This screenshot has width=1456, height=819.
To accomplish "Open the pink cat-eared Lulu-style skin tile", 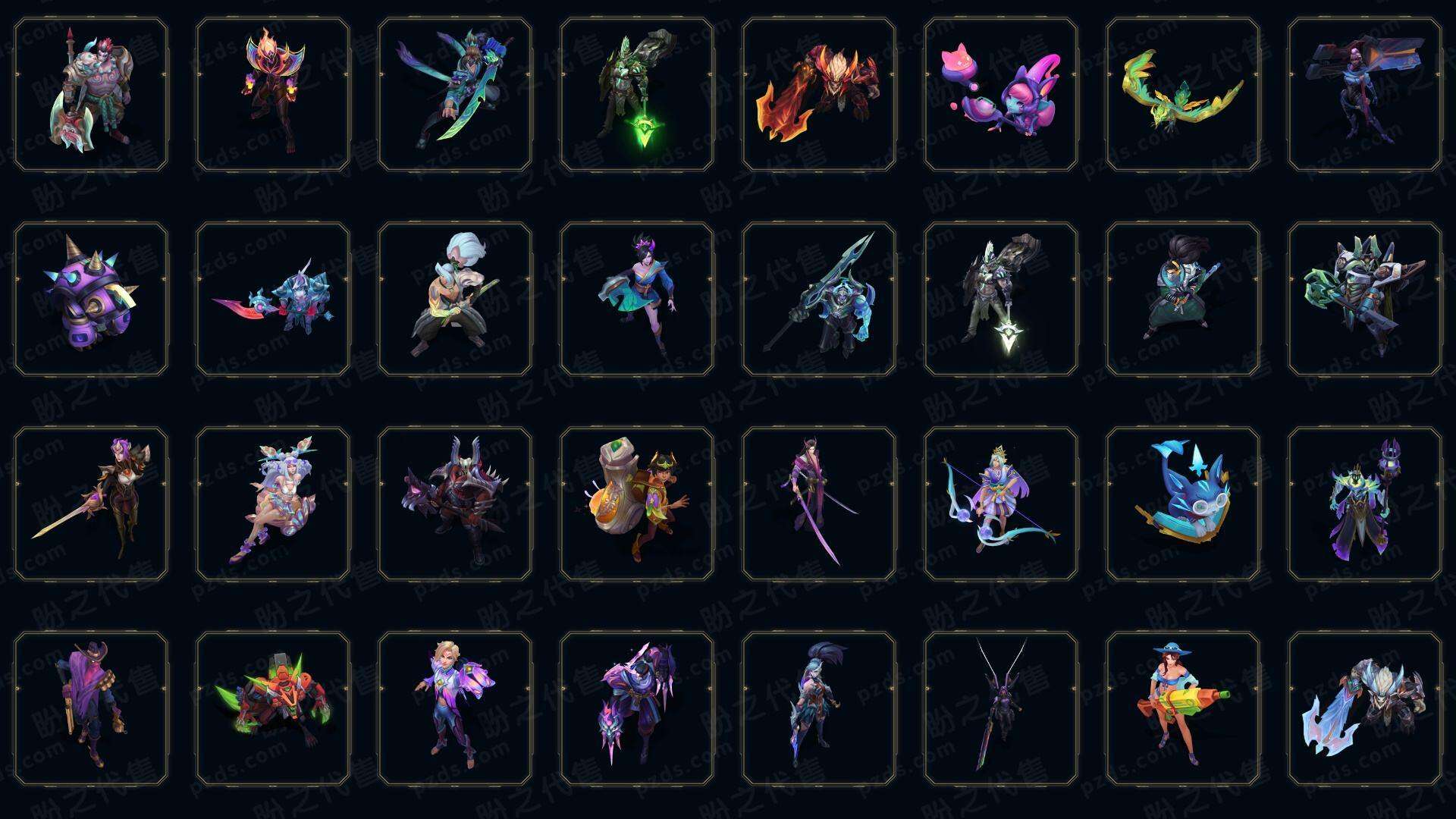I will [x=1001, y=94].
